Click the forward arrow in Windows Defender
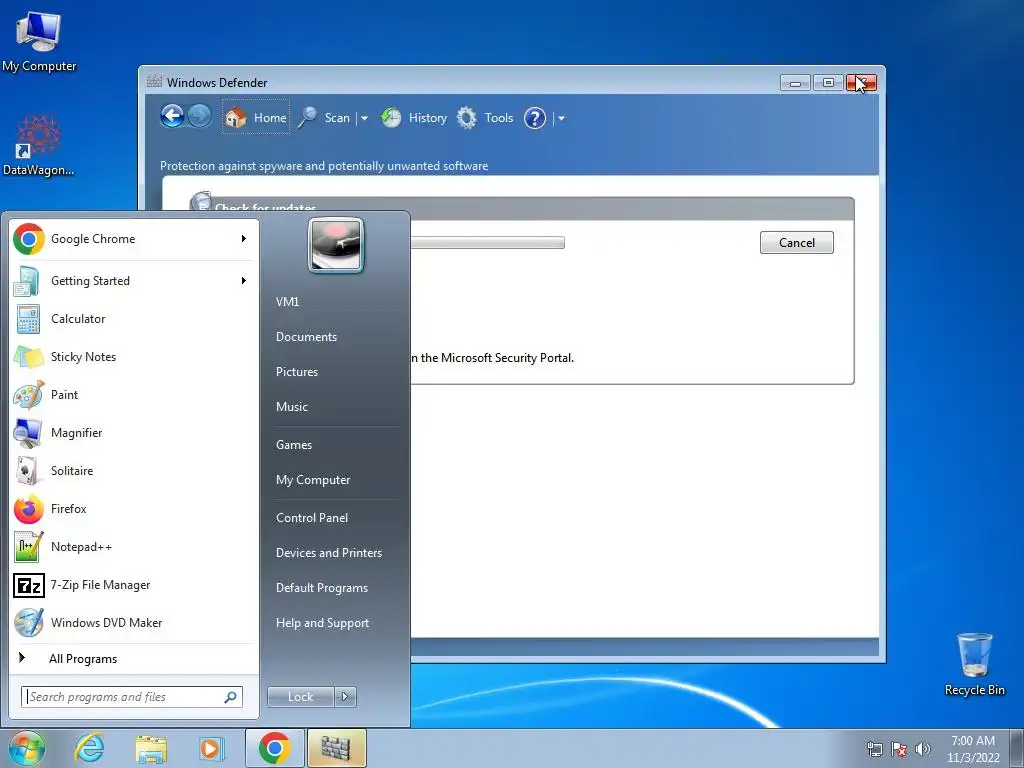 (x=200, y=117)
